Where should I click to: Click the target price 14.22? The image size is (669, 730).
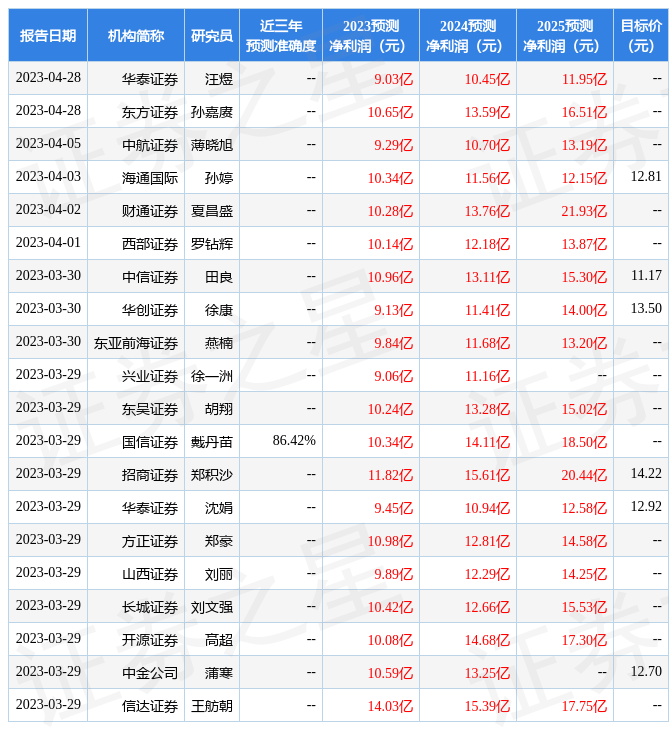(646, 473)
